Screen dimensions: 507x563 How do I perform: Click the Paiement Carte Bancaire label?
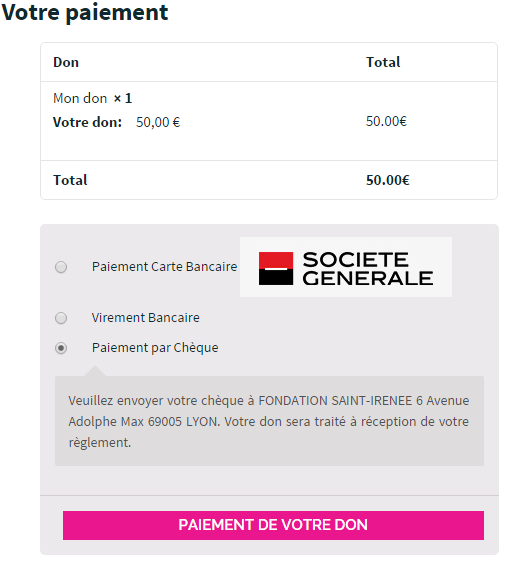[164, 267]
